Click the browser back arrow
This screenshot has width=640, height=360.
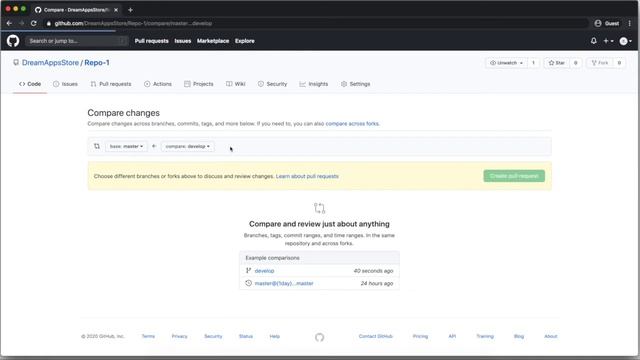click(x=9, y=23)
